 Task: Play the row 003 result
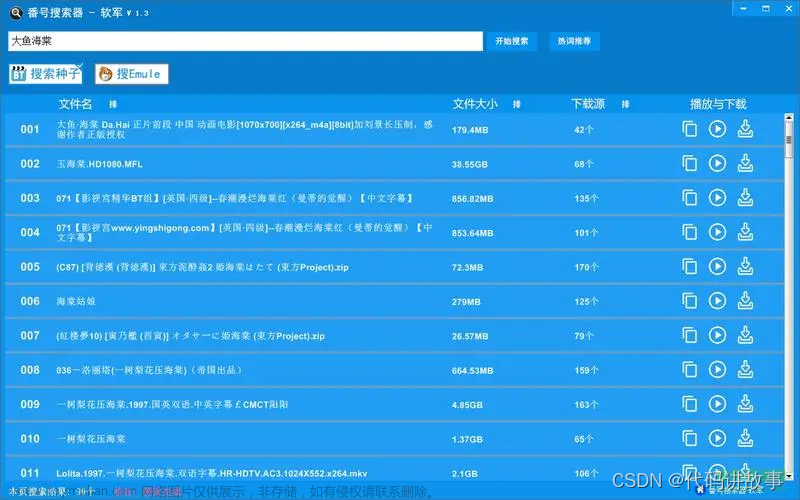[x=717, y=198]
